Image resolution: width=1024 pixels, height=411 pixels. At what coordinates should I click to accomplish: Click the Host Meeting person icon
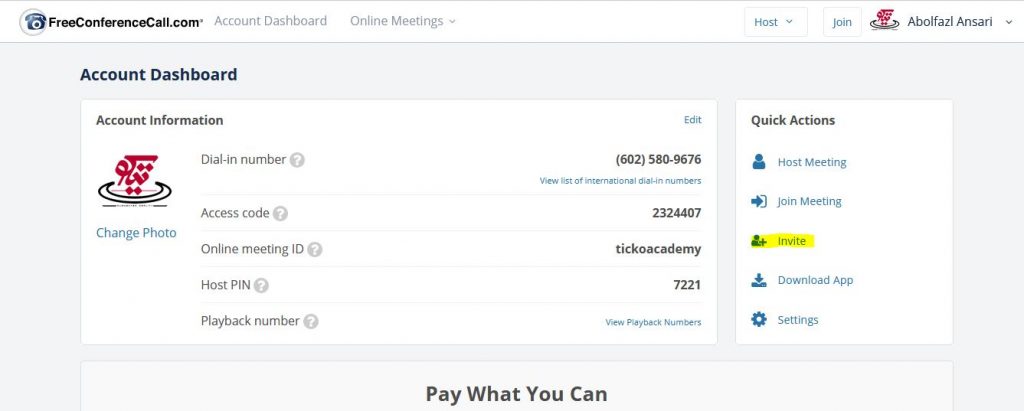pyautogui.click(x=758, y=162)
